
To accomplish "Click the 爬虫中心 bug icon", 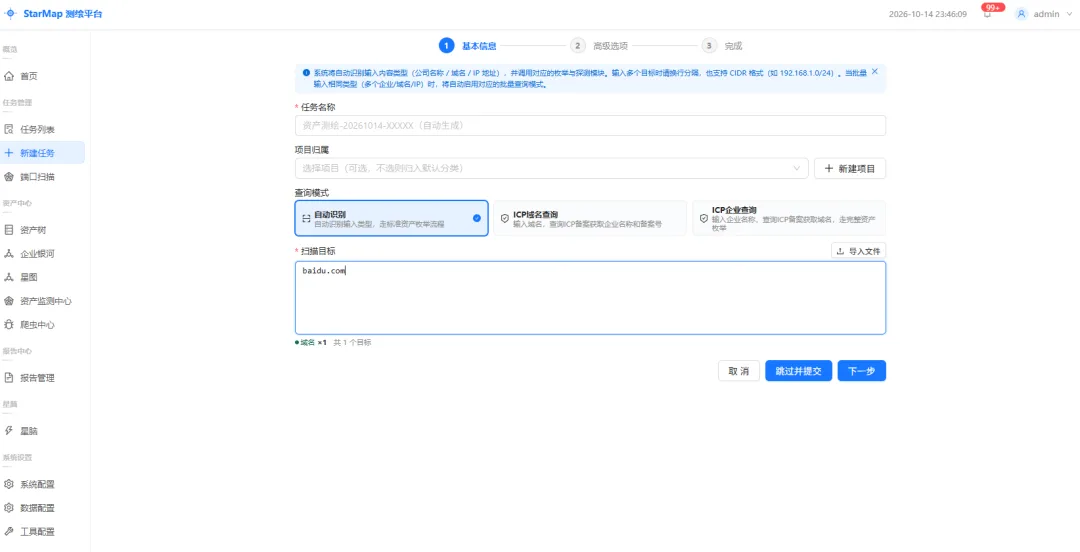I will (9, 324).
